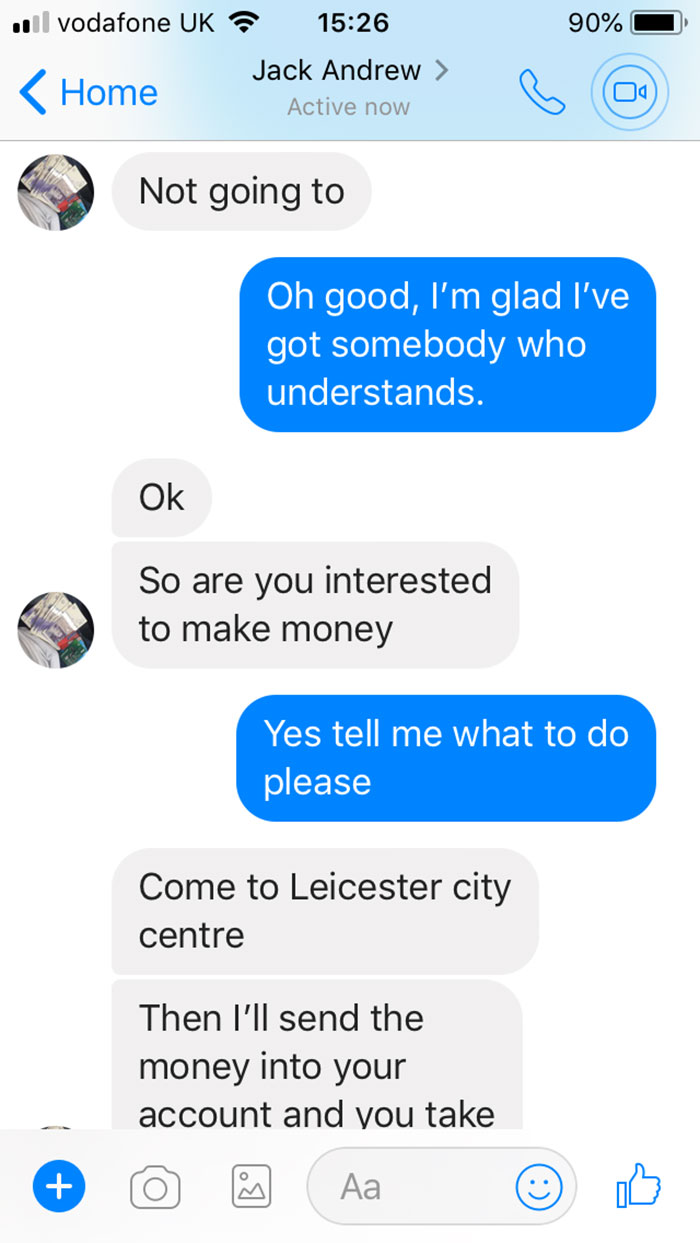Tap the avatar beside 'So are you interested'
The width and height of the screenshot is (700, 1243).
point(55,630)
